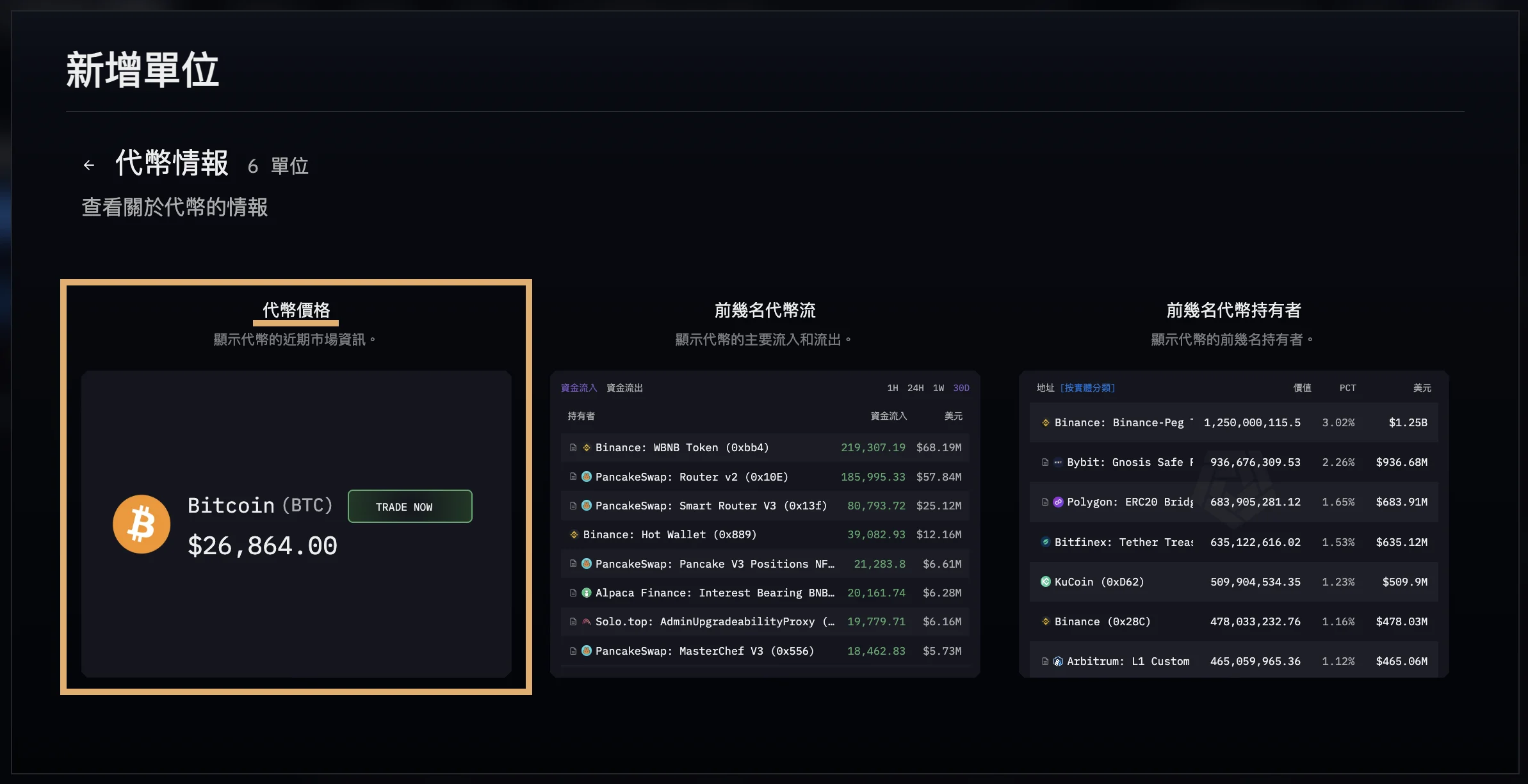
Task: Open the Binance (0x28C) holder address
Action: (1102, 621)
